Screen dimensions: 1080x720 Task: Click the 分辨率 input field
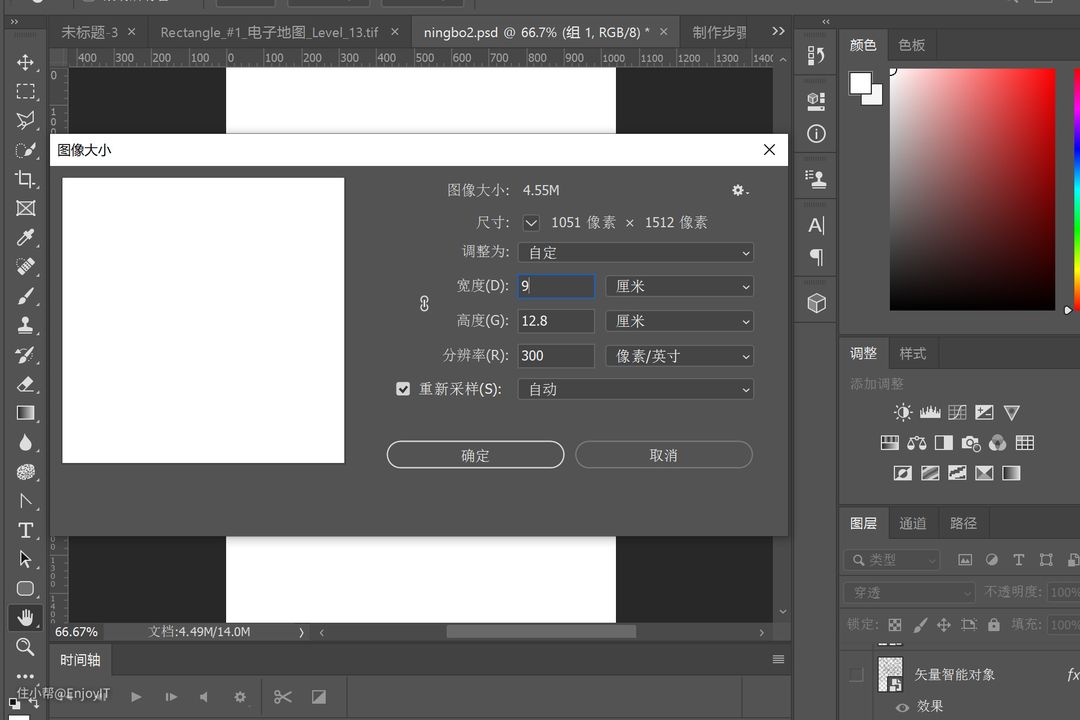(556, 356)
